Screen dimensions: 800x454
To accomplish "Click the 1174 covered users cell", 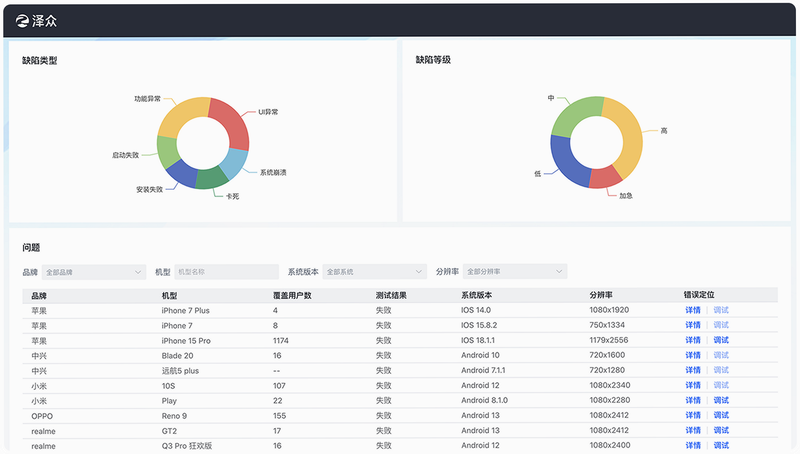I will point(281,340).
